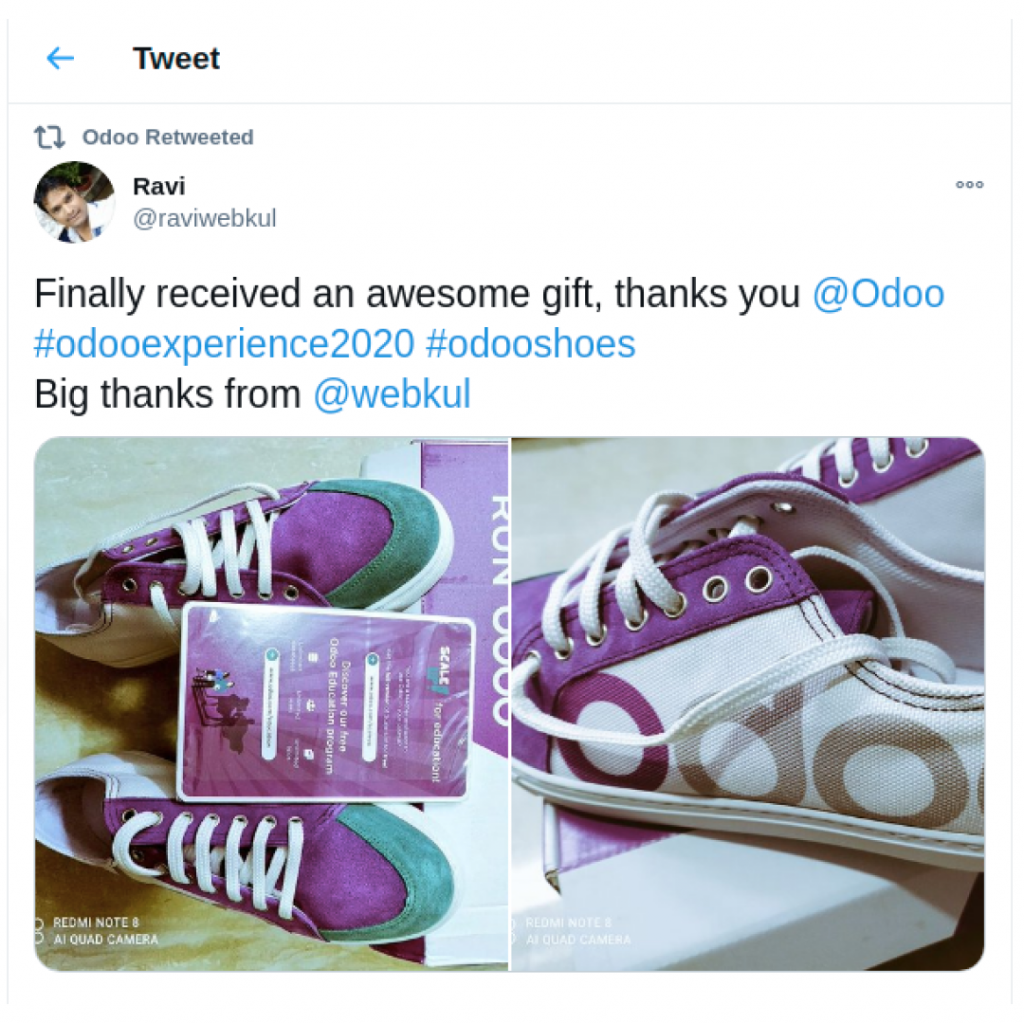
Task: Open the display name "Ravi"
Action: coord(159,186)
